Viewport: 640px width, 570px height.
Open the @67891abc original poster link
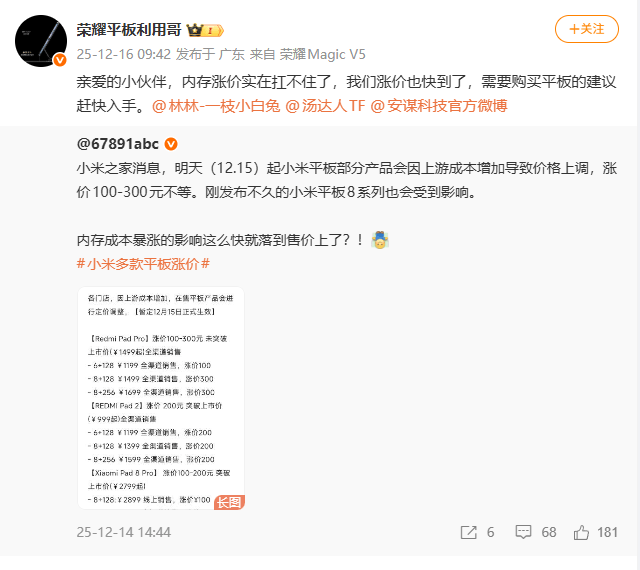click(x=118, y=144)
